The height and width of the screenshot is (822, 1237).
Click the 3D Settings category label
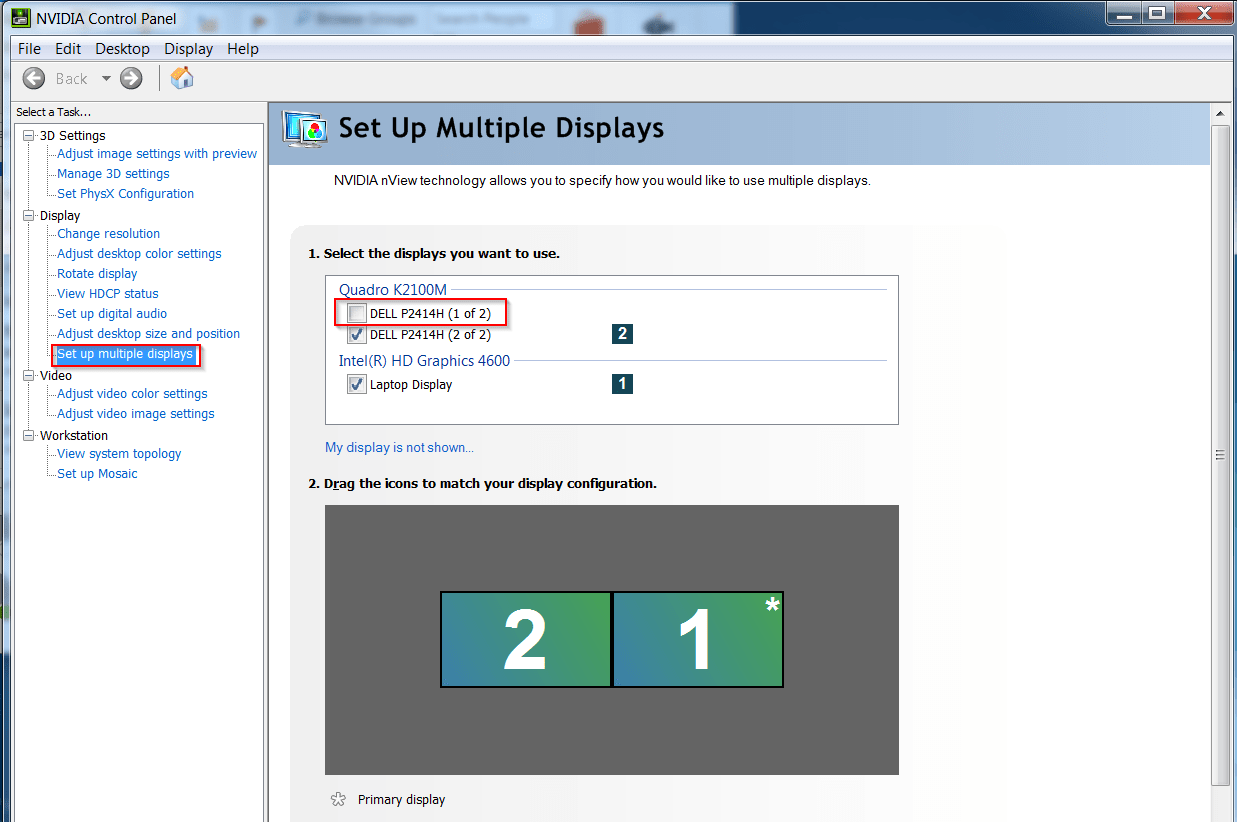pyautogui.click(x=72, y=135)
